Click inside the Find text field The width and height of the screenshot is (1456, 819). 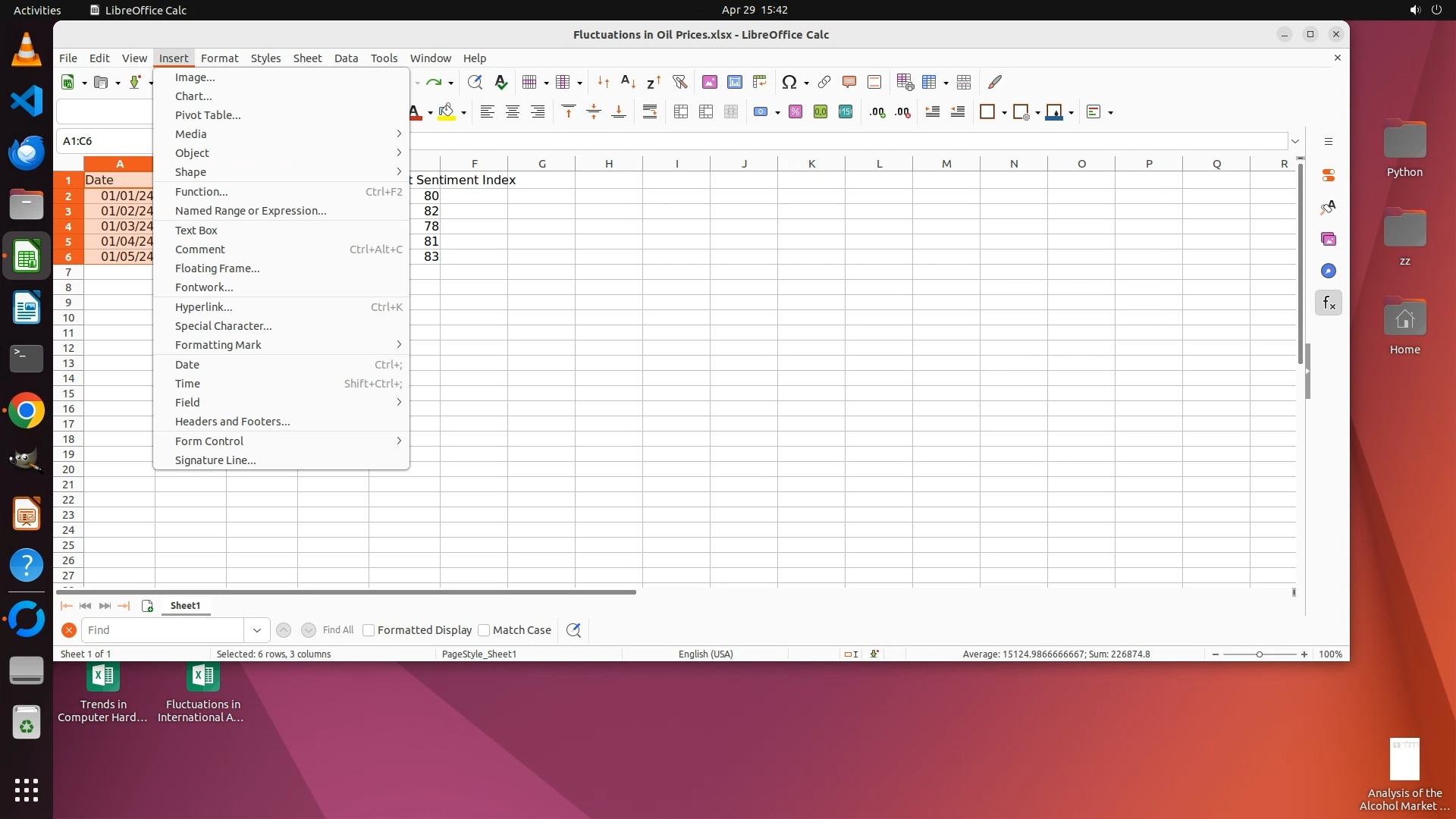click(163, 630)
